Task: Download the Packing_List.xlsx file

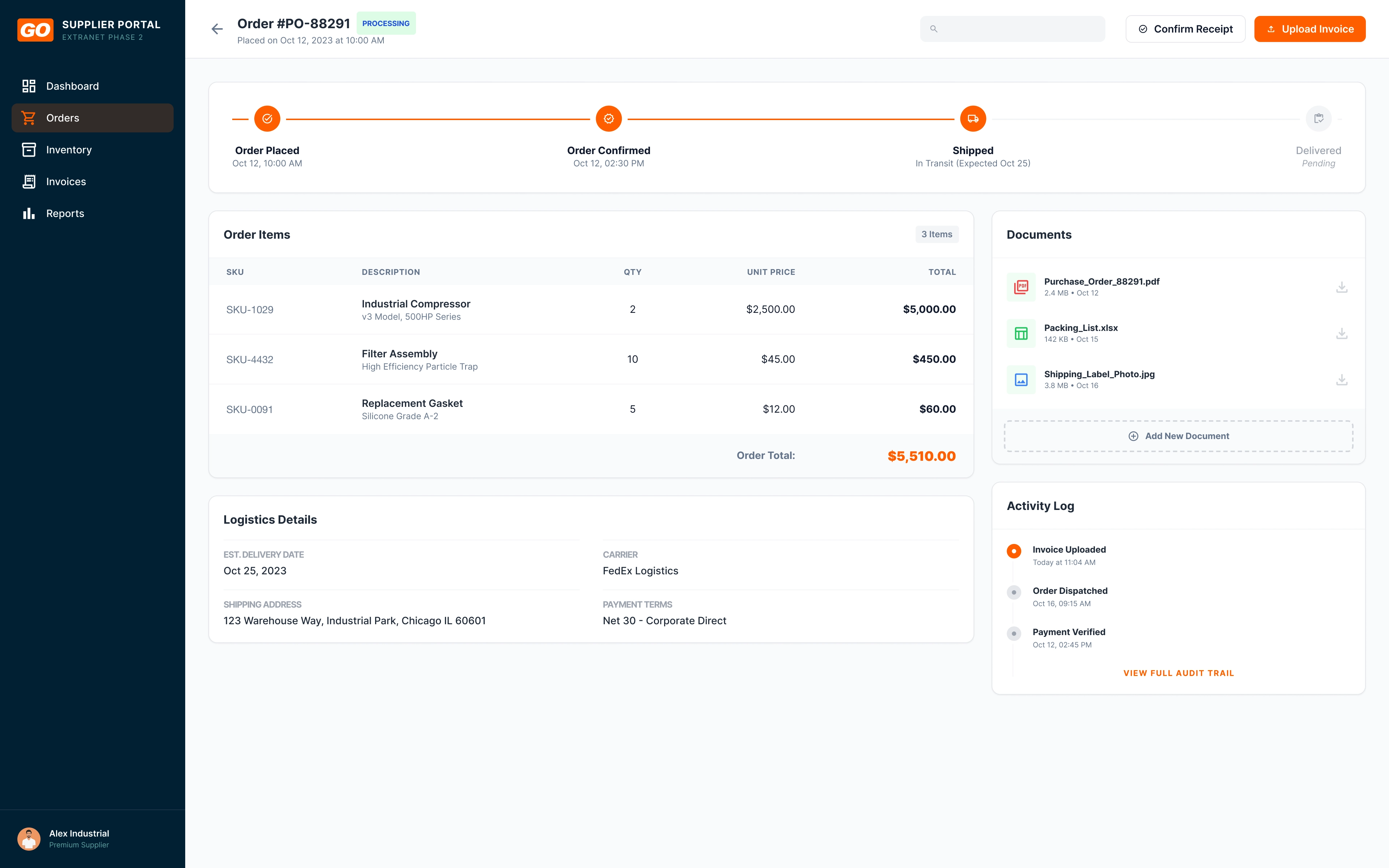Action: click(1341, 333)
